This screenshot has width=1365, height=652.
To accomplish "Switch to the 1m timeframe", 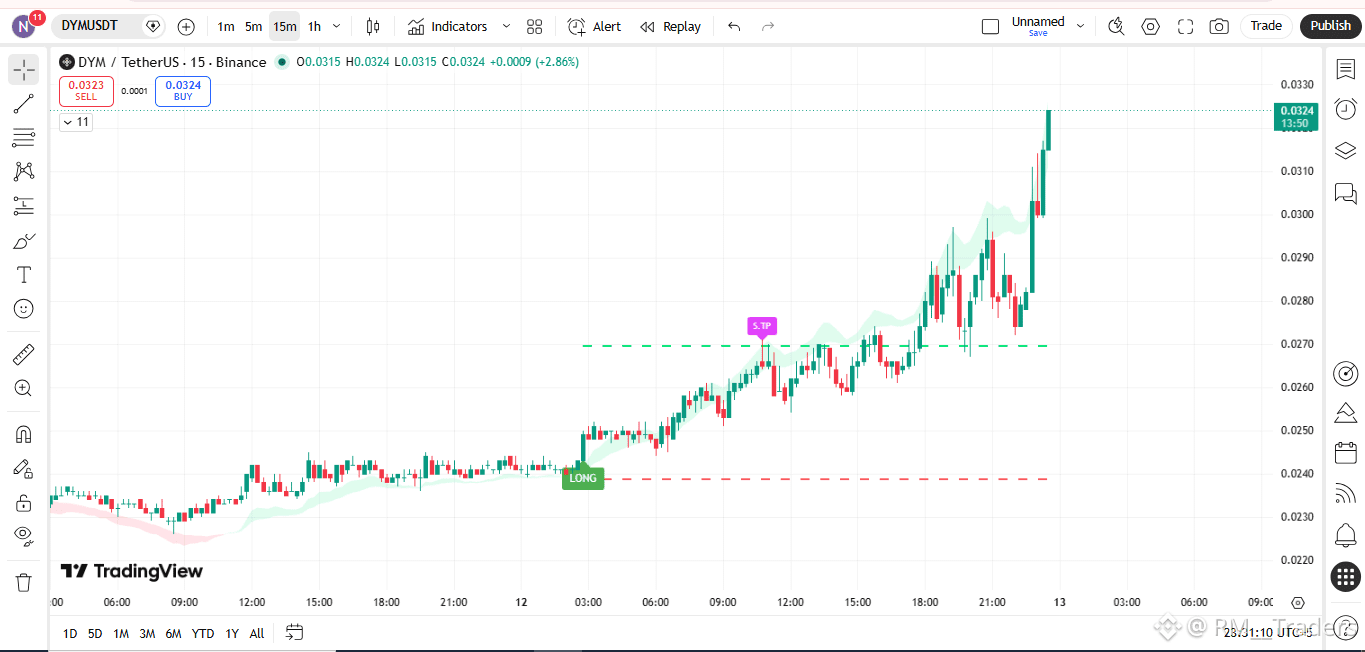I will 226,27.
